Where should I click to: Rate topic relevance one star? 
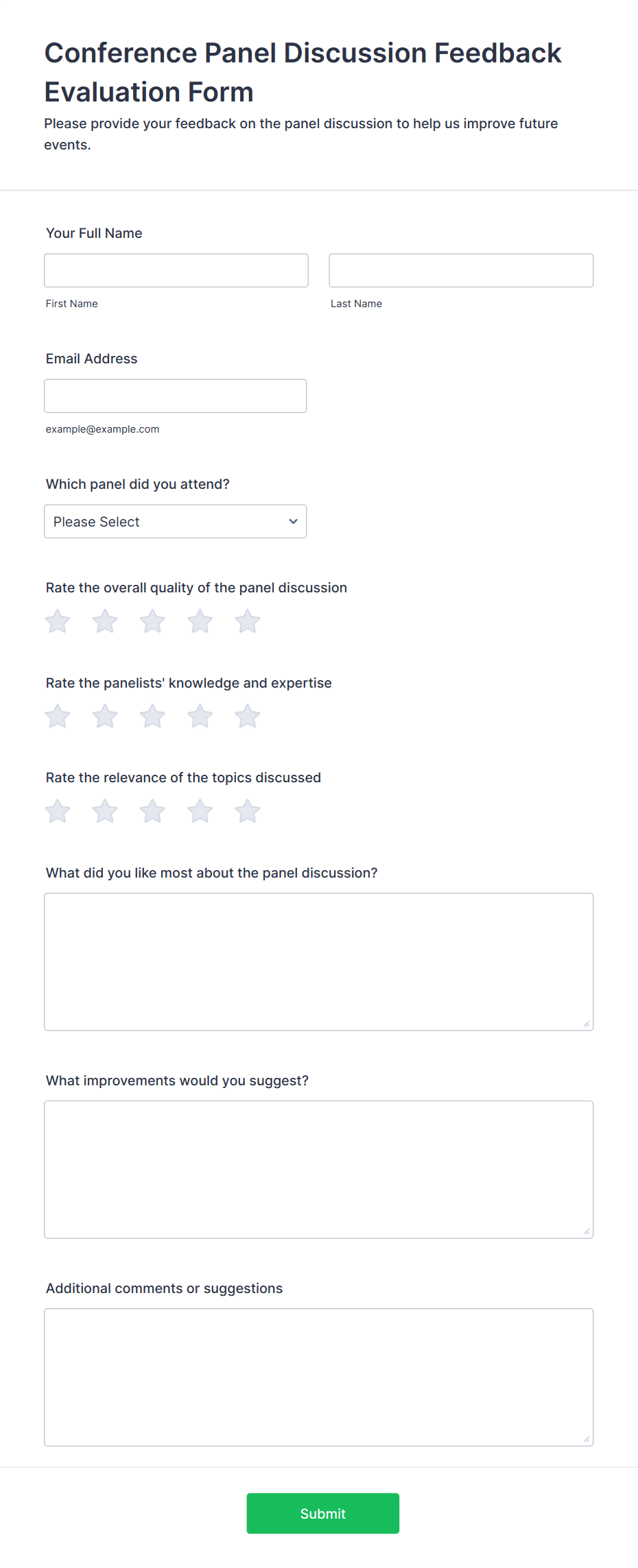58,811
